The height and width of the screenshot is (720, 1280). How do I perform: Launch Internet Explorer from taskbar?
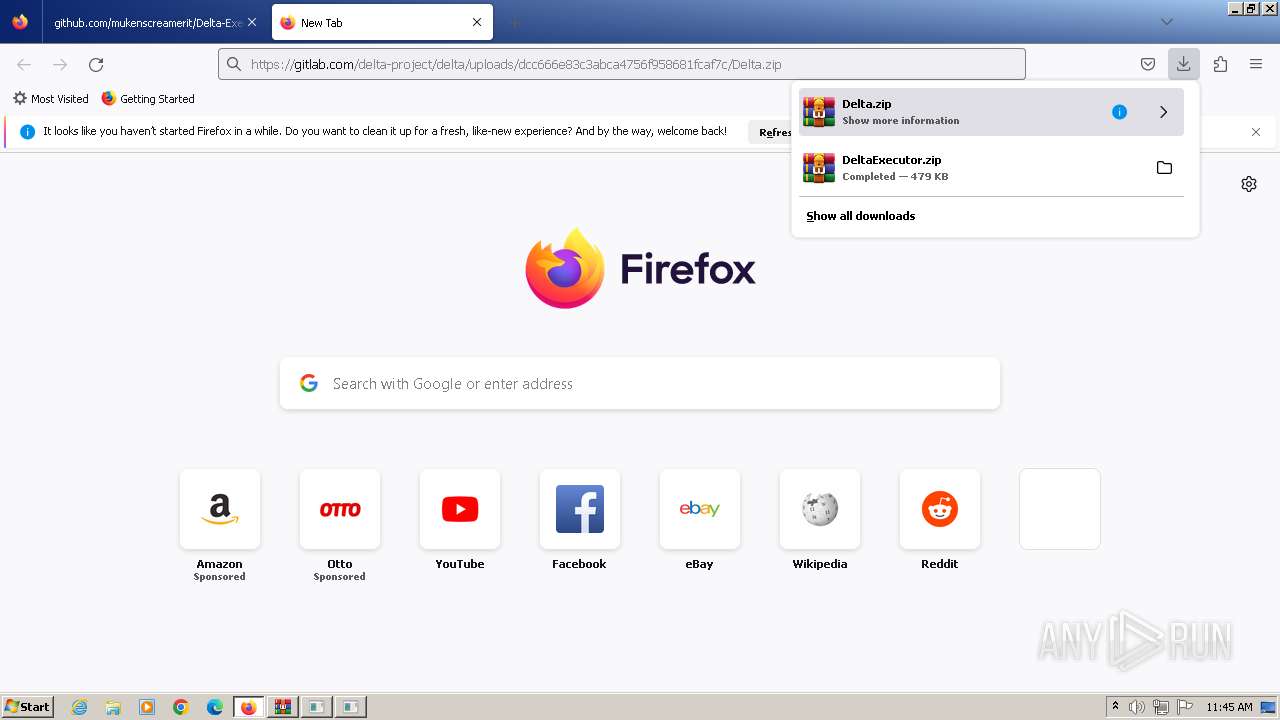point(79,707)
